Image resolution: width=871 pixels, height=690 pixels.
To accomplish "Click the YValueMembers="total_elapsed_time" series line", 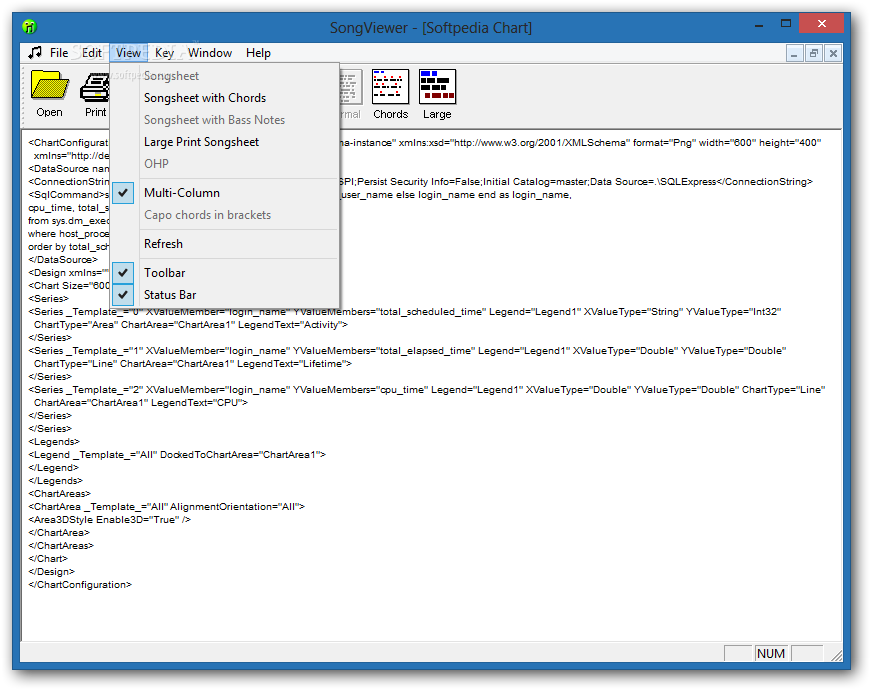I will pyautogui.click(x=407, y=351).
